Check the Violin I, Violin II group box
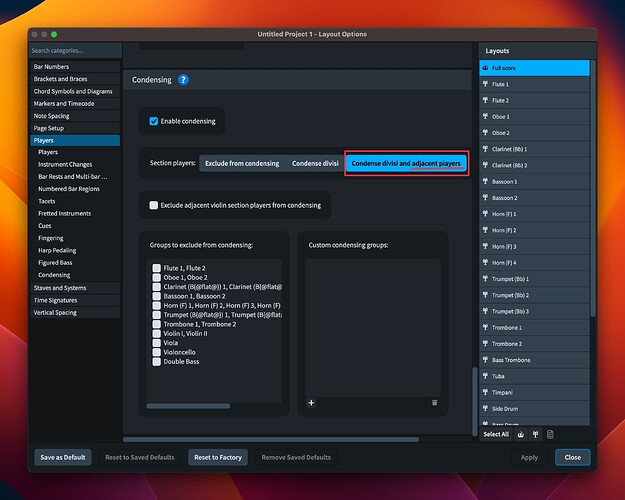 (x=157, y=333)
